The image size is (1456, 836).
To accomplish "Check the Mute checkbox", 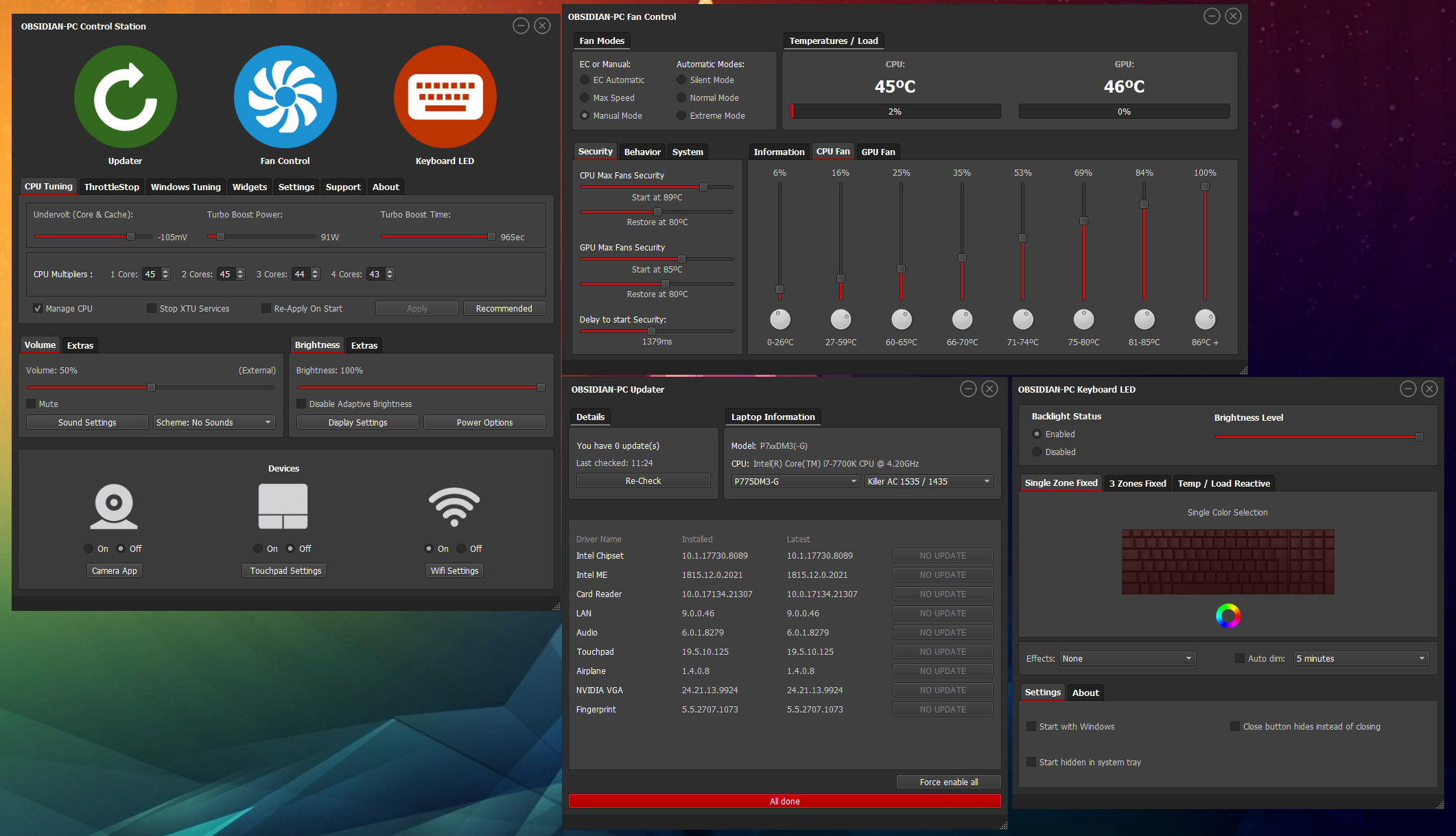I will point(31,404).
